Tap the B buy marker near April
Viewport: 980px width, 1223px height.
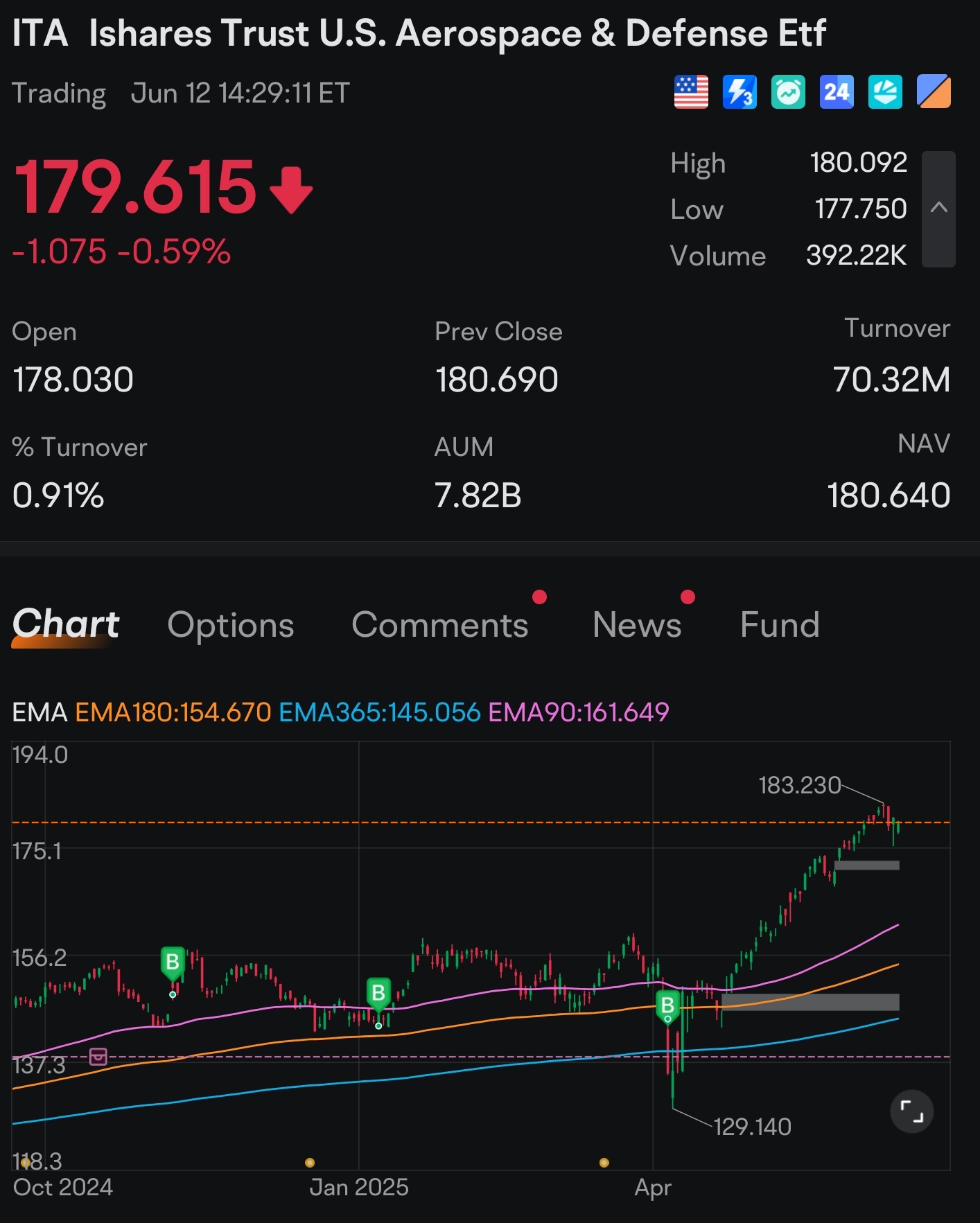(667, 1006)
